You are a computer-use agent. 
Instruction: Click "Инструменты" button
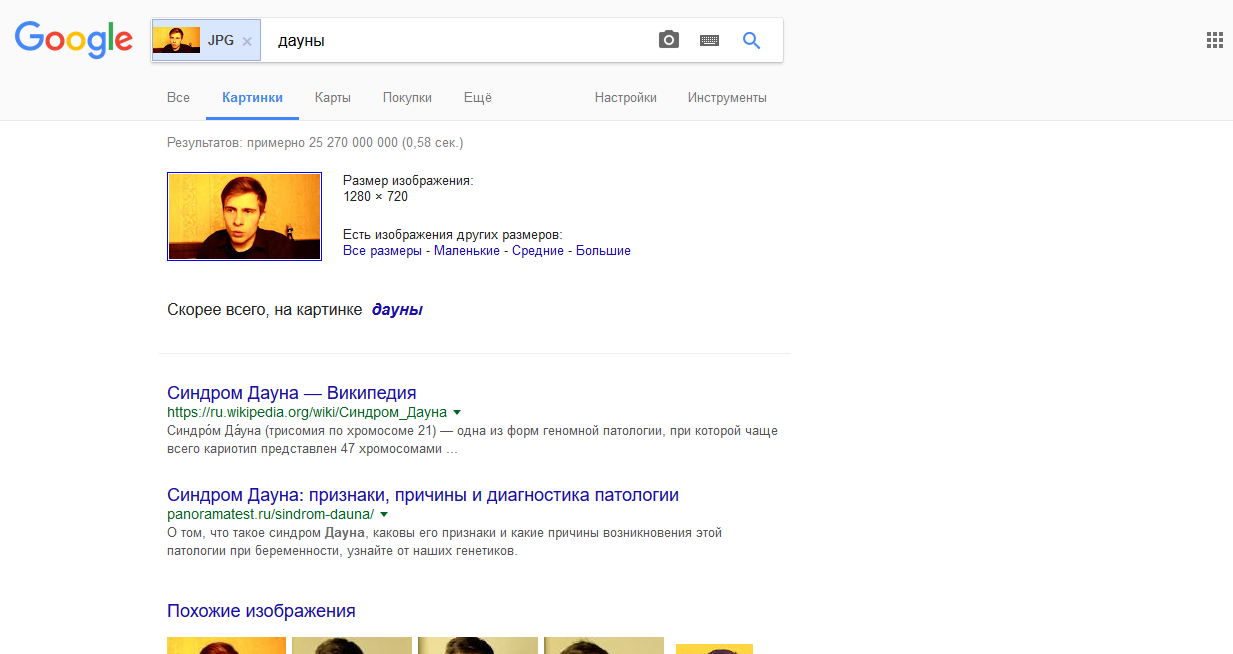(727, 98)
